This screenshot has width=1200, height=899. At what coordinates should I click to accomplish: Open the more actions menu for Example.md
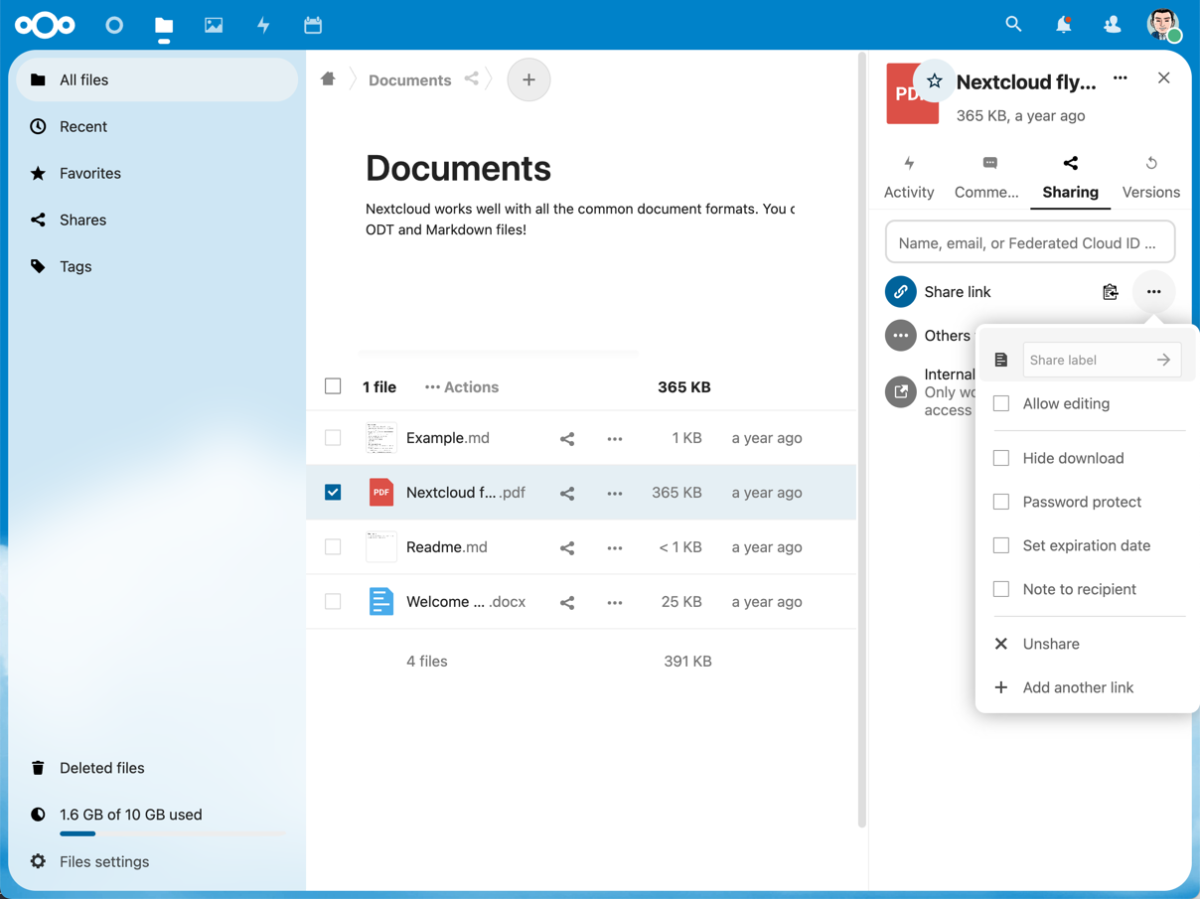[615, 438]
